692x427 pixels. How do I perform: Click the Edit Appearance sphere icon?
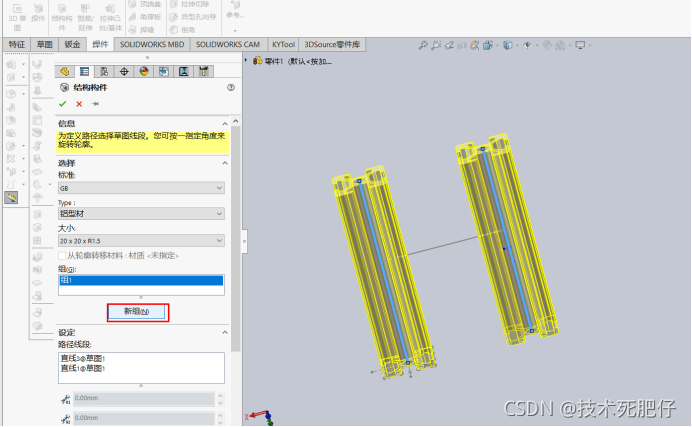point(547,45)
